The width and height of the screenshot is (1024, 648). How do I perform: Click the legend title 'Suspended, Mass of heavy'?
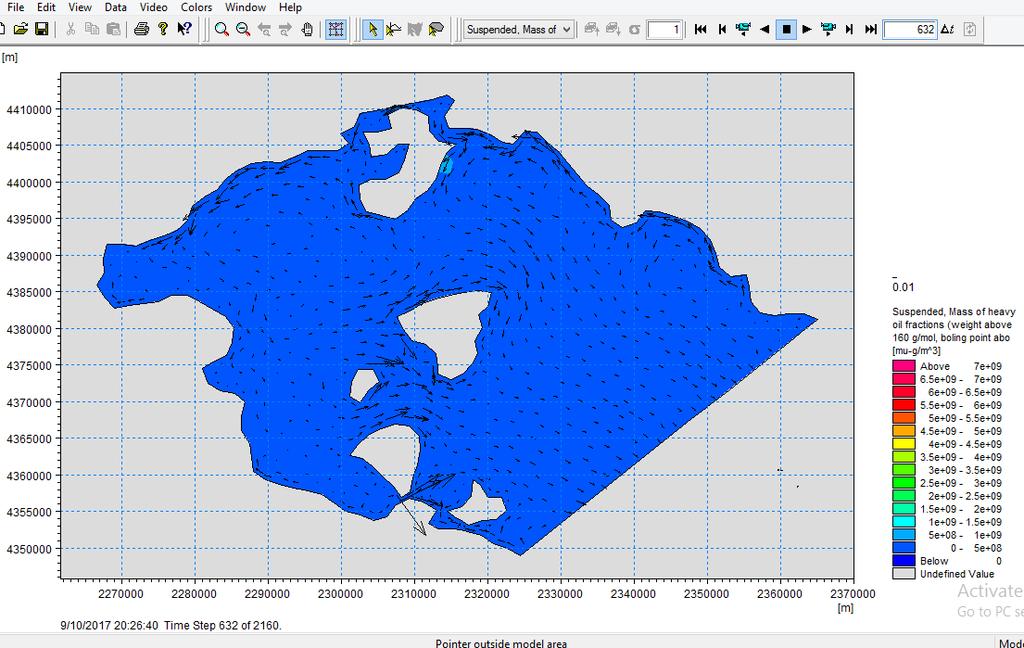[953, 312]
